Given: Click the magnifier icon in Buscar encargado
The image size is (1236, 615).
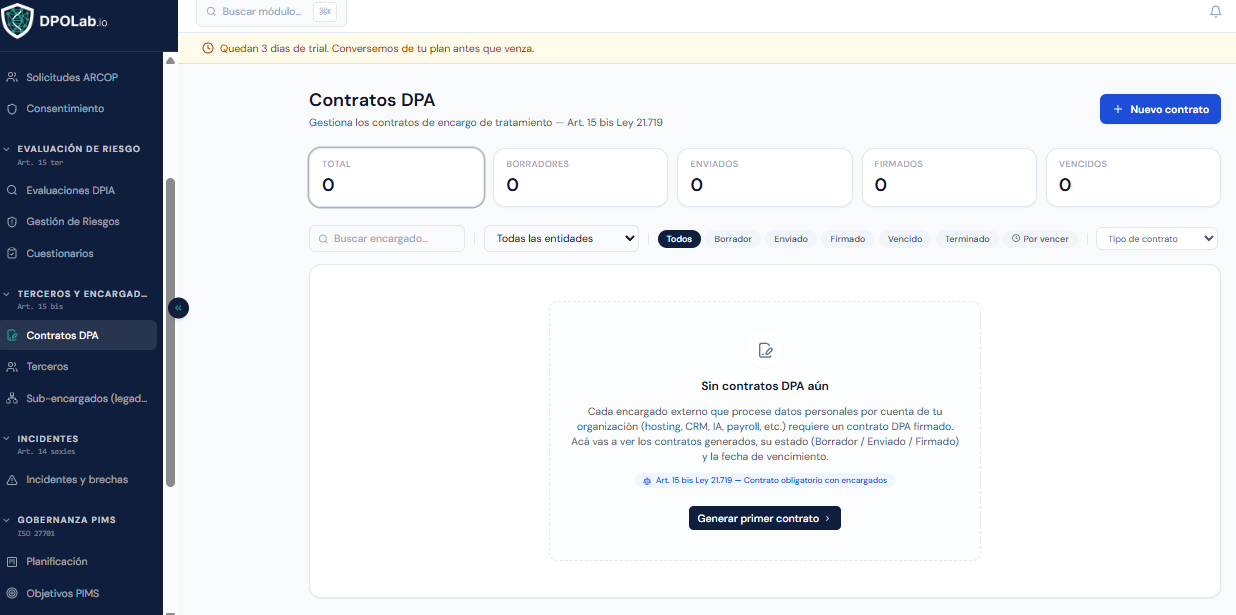Looking at the screenshot, I should pyautogui.click(x=323, y=239).
